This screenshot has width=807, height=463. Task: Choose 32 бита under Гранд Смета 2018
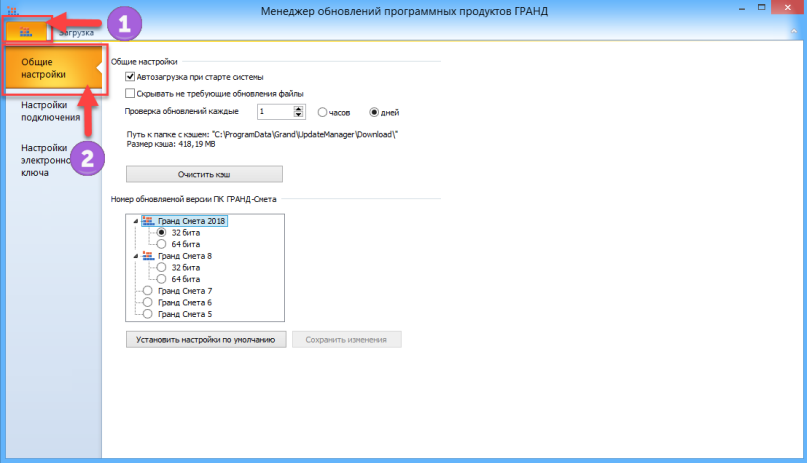click(162, 233)
